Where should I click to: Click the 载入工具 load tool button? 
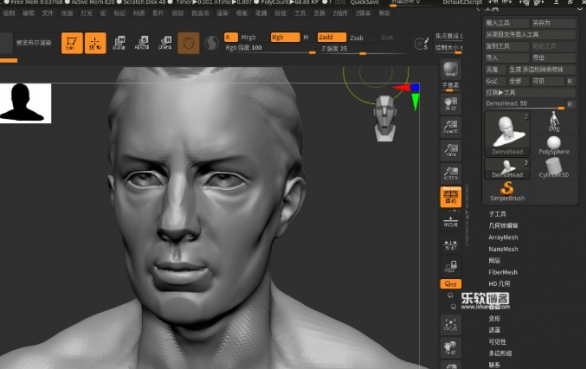506,23
